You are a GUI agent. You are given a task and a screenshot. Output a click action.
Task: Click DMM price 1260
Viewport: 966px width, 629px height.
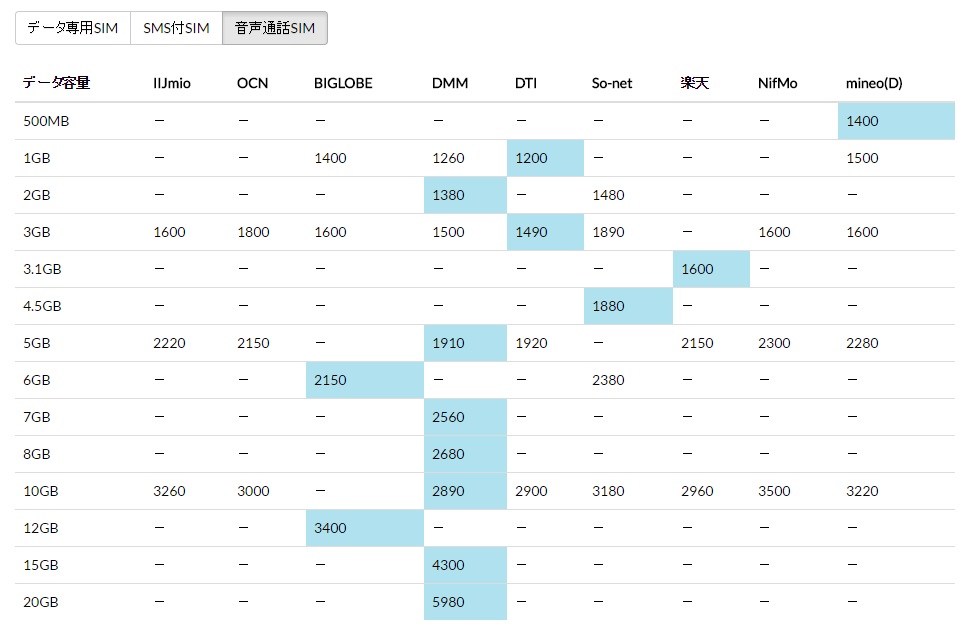[x=448, y=158]
